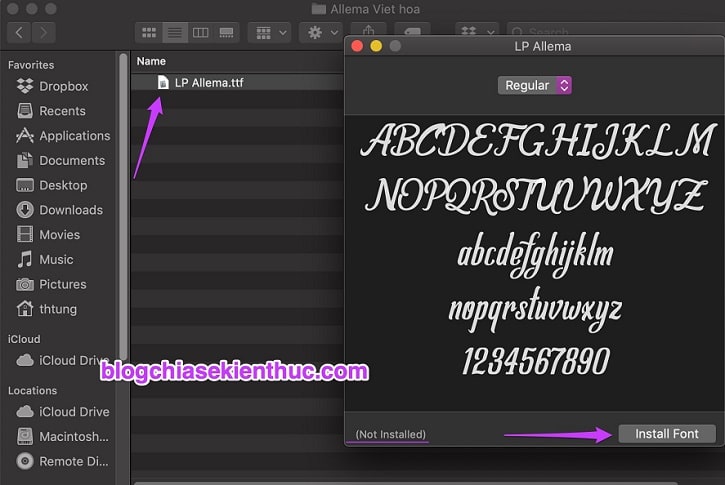Open Downloads in the Finder sidebar
725x485 pixels.
point(59,210)
